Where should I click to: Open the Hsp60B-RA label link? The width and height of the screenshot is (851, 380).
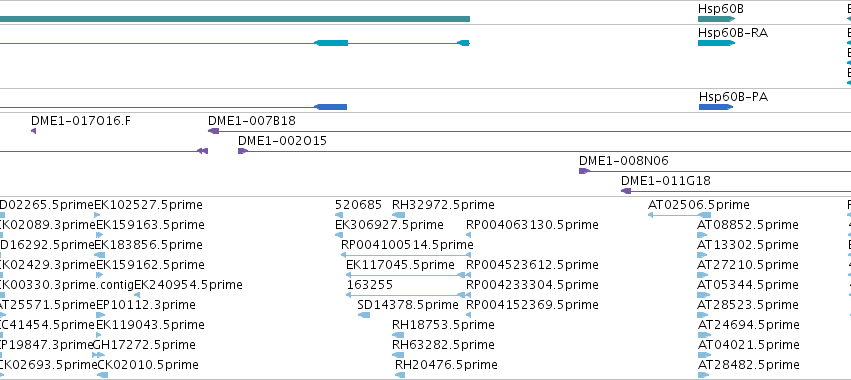tap(733, 33)
